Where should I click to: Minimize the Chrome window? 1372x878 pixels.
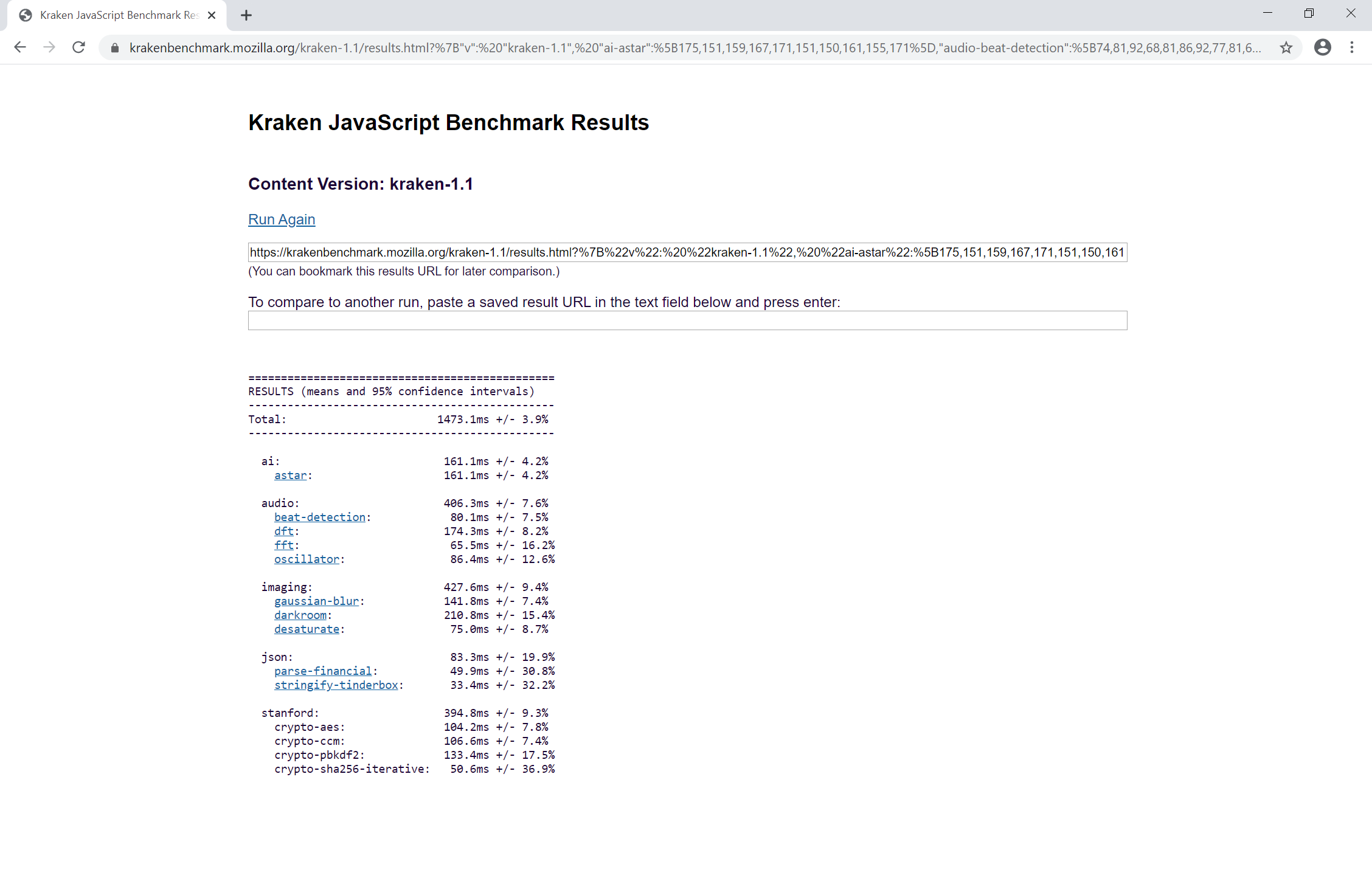click(1268, 13)
